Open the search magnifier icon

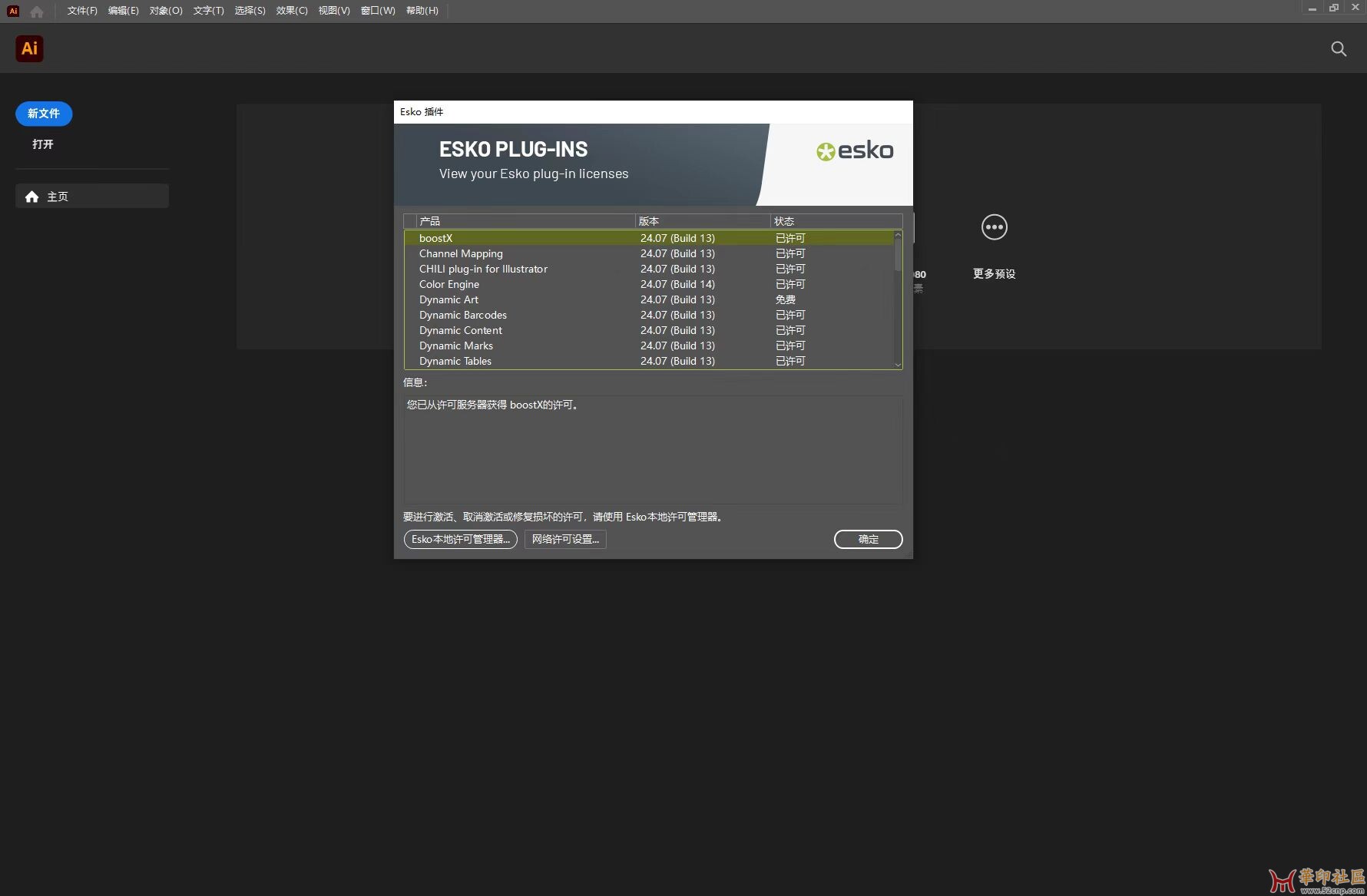click(x=1339, y=49)
